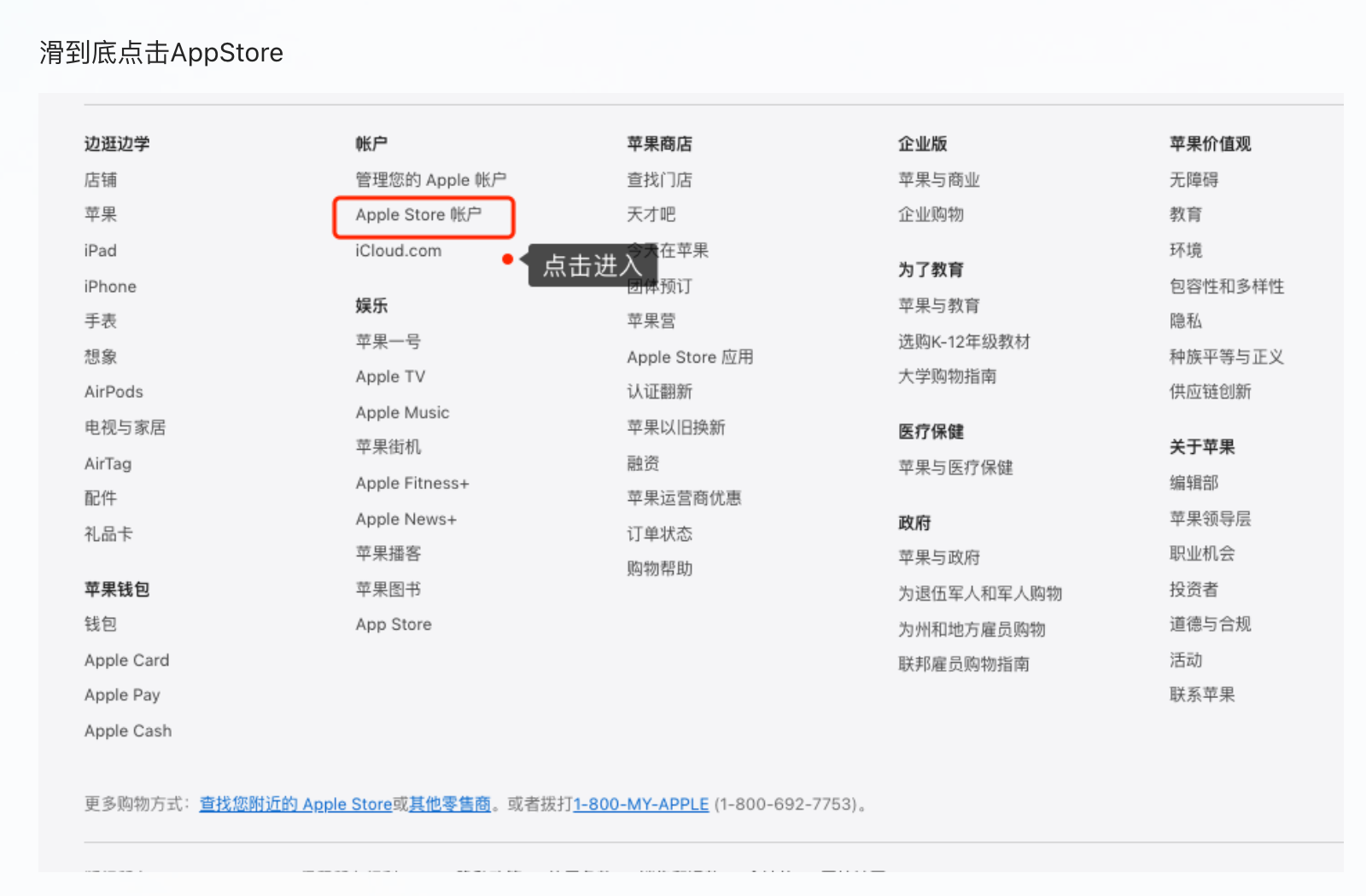Click the 天才吧 link
1366x896 pixels.
tap(651, 215)
